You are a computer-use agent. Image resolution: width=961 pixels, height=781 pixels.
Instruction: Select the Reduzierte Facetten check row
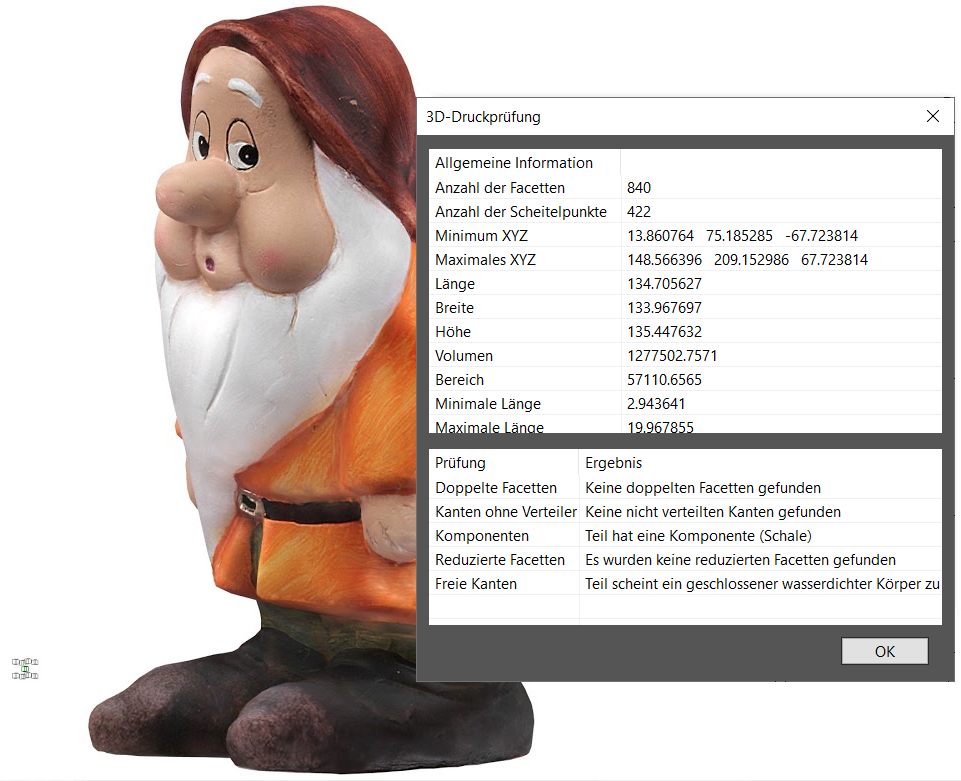click(x=685, y=560)
